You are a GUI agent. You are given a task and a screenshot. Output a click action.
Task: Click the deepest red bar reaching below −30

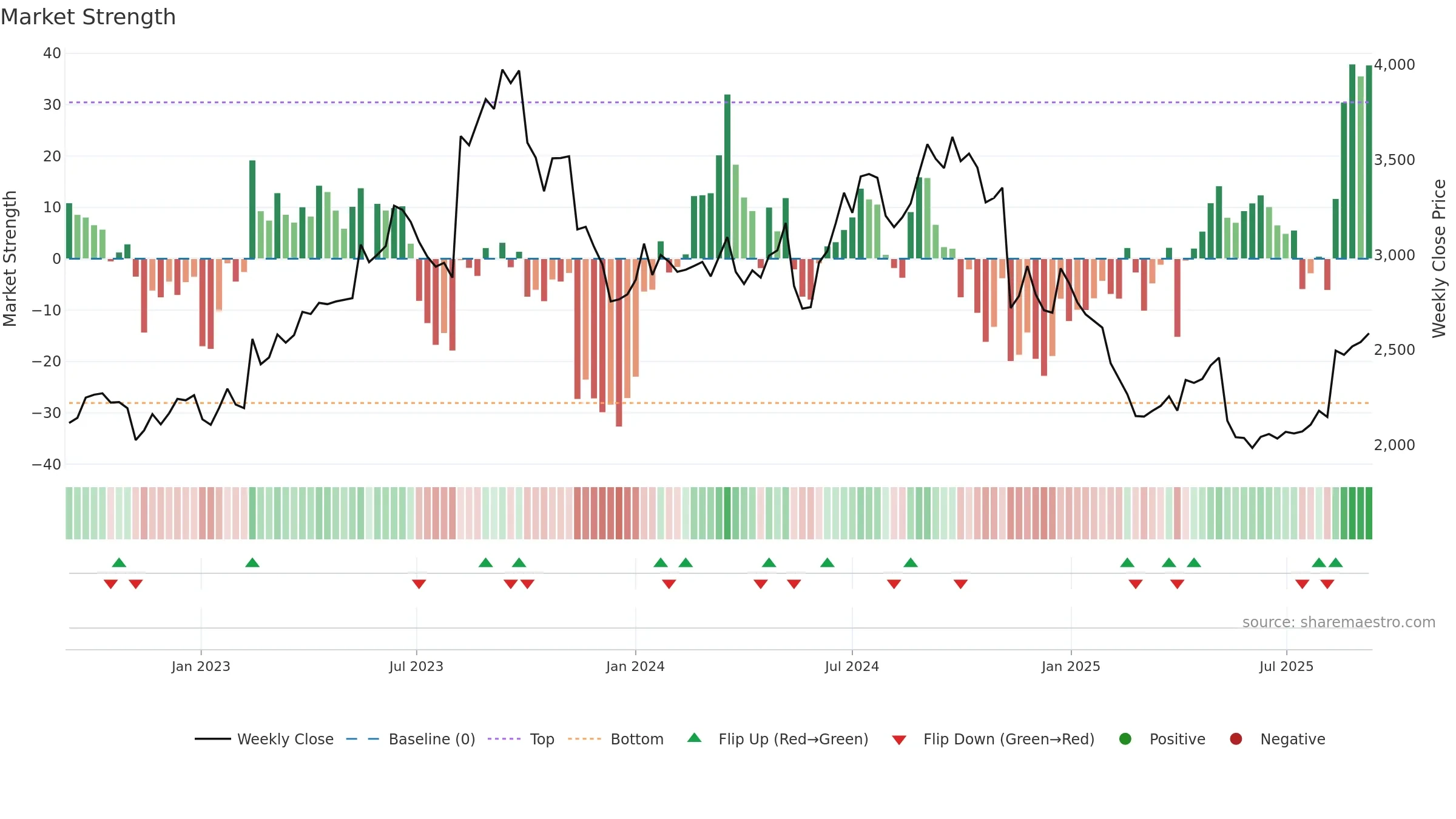point(619,343)
